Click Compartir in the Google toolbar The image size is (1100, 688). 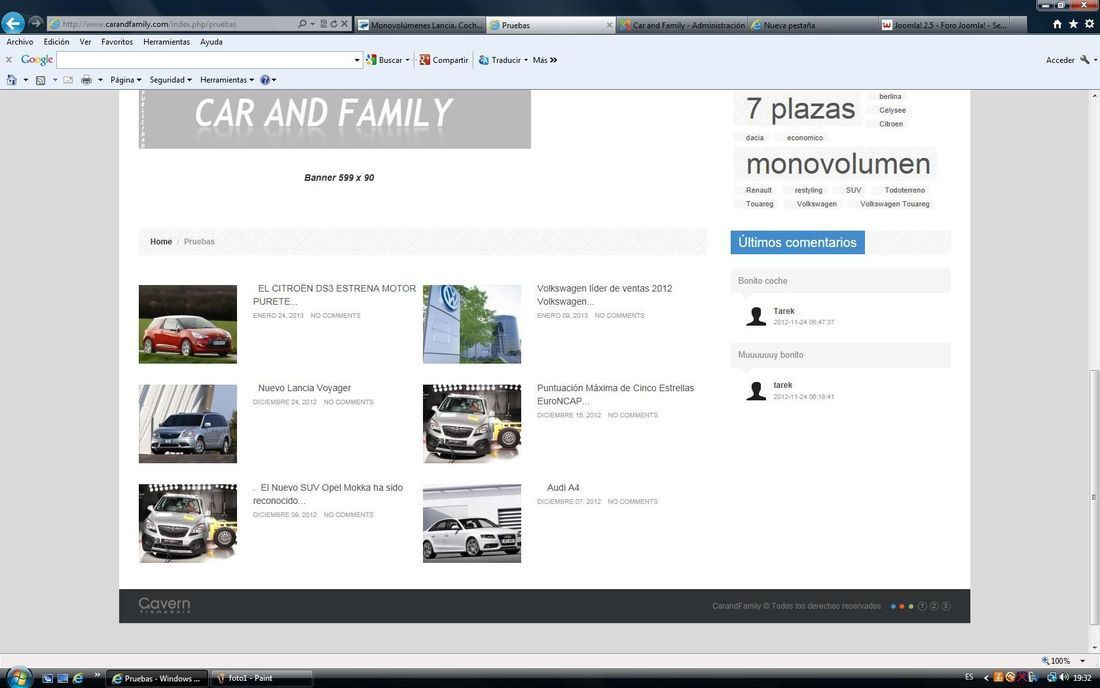tap(444, 60)
